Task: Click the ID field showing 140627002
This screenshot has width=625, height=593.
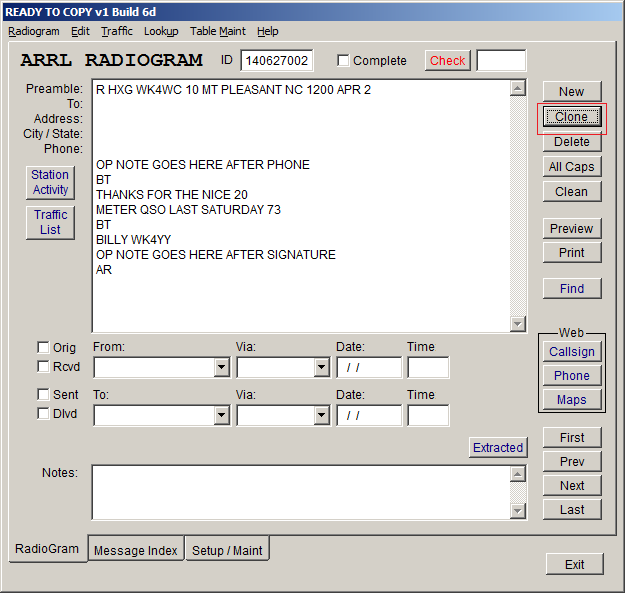Action: tap(277, 61)
